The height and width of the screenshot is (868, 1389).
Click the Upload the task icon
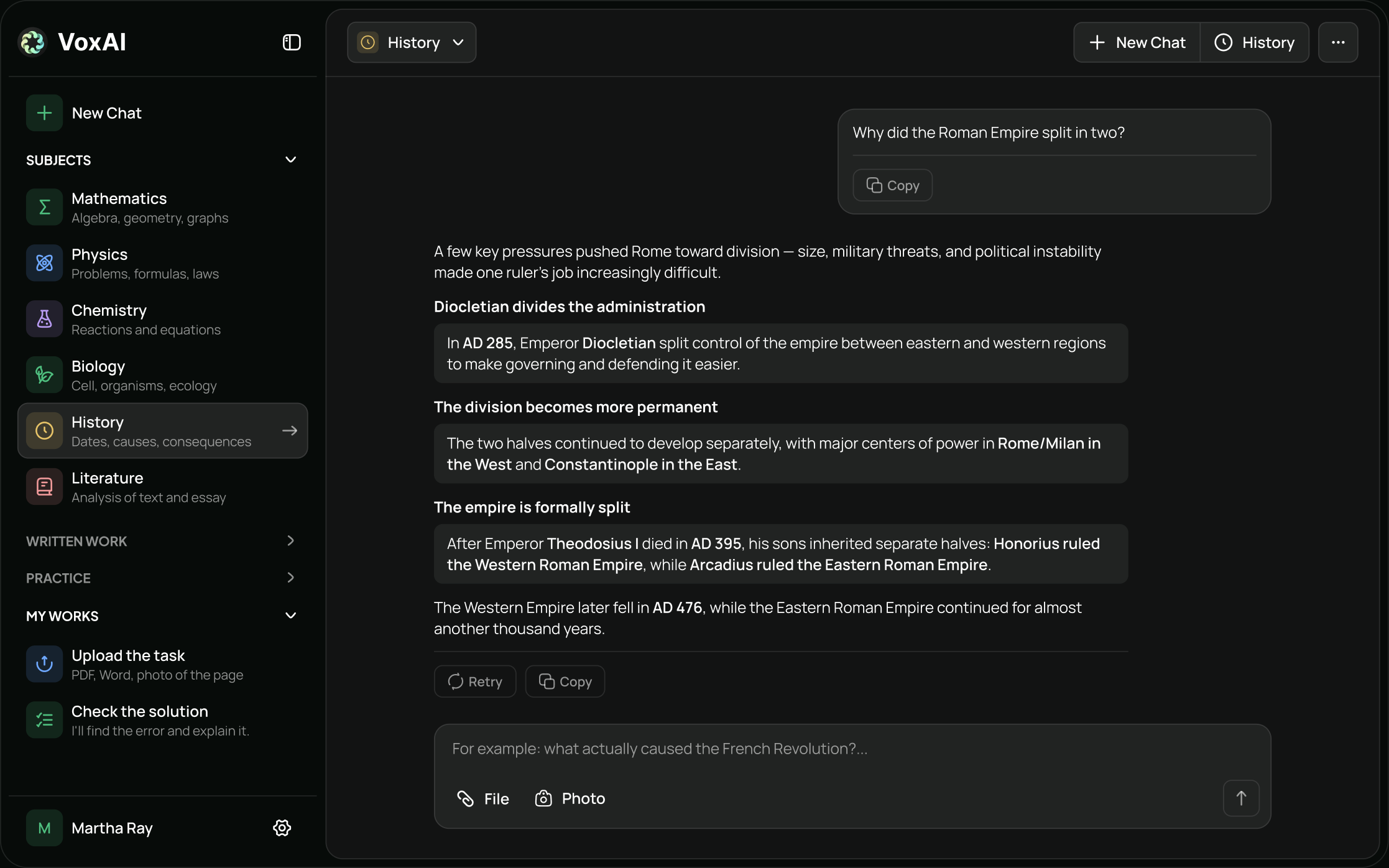click(x=44, y=664)
